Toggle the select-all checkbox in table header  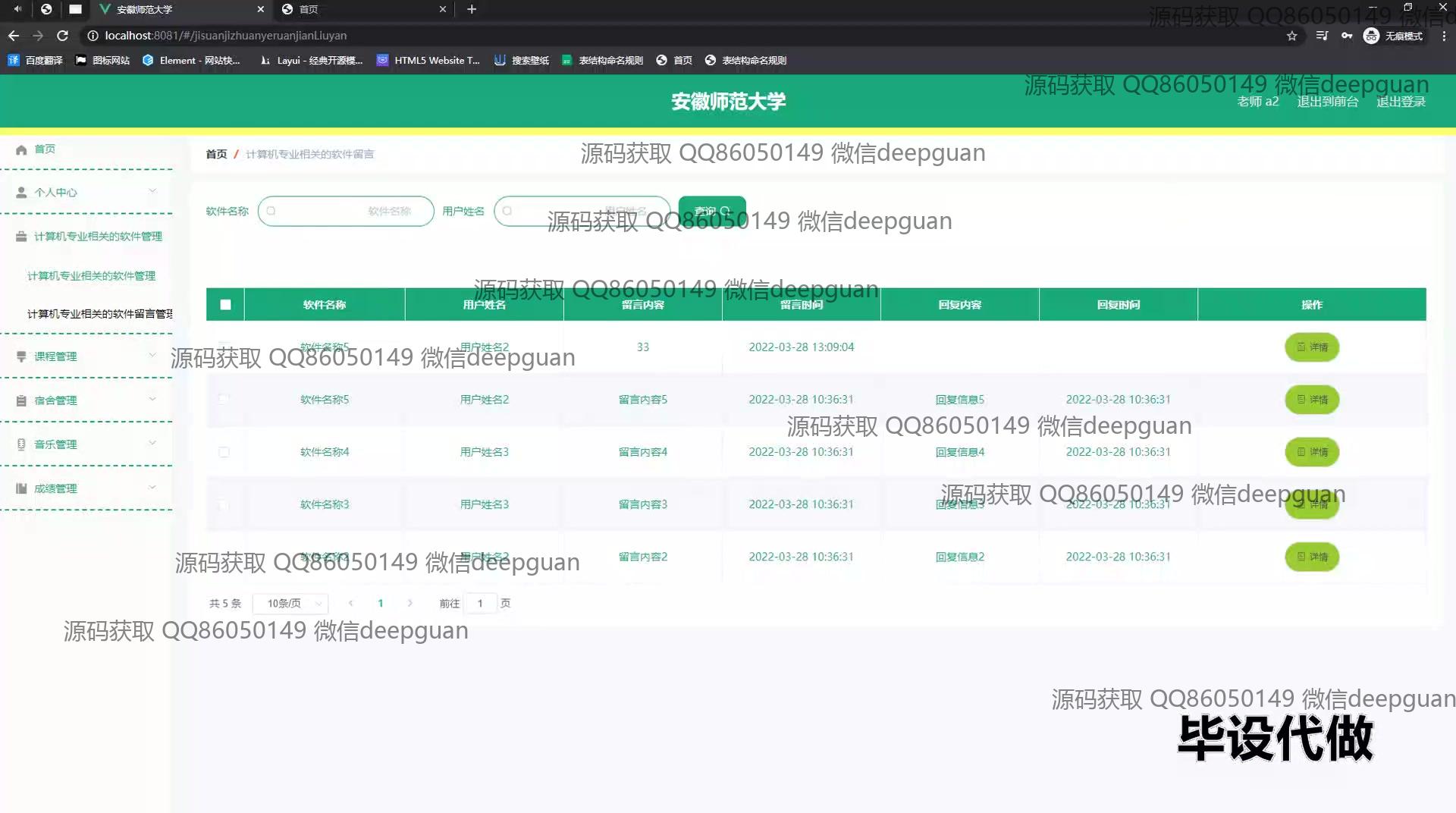click(225, 305)
